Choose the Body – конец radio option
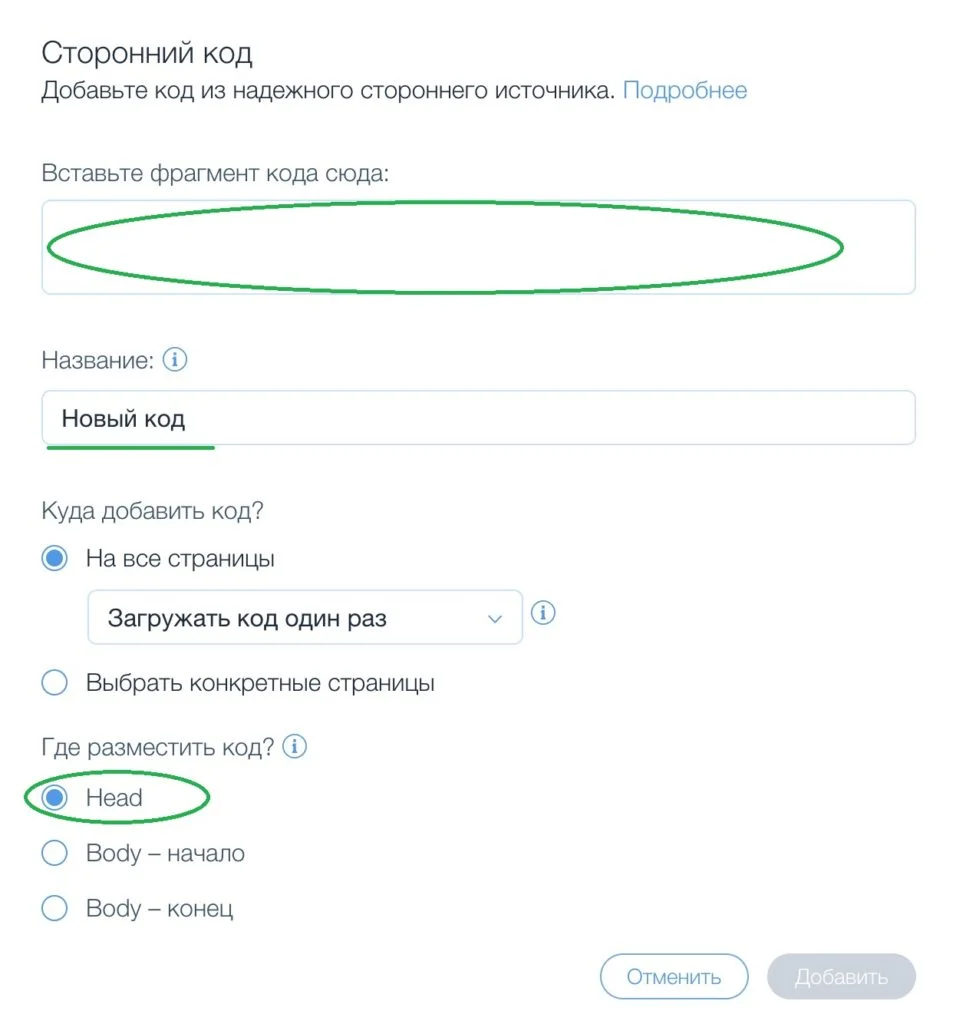956x1024 pixels. click(55, 908)
